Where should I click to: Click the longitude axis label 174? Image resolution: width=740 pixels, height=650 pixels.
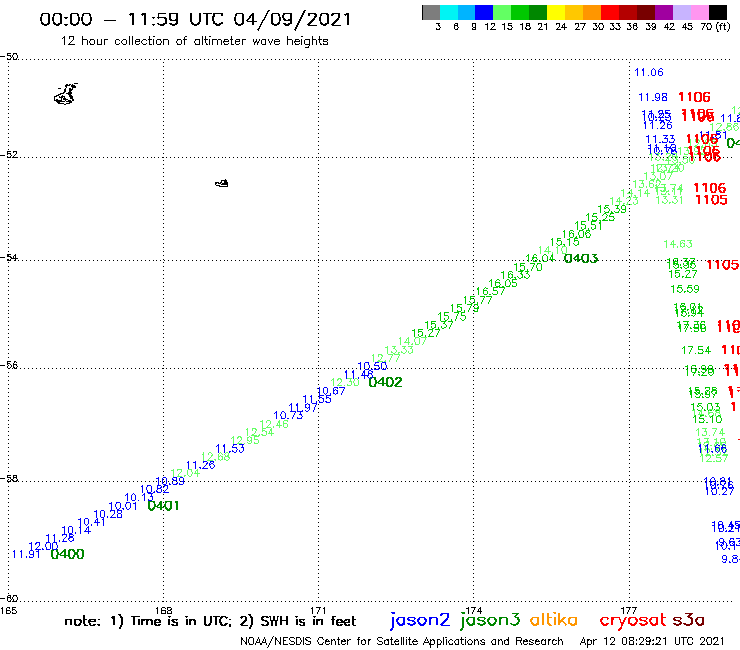(473, 610)
